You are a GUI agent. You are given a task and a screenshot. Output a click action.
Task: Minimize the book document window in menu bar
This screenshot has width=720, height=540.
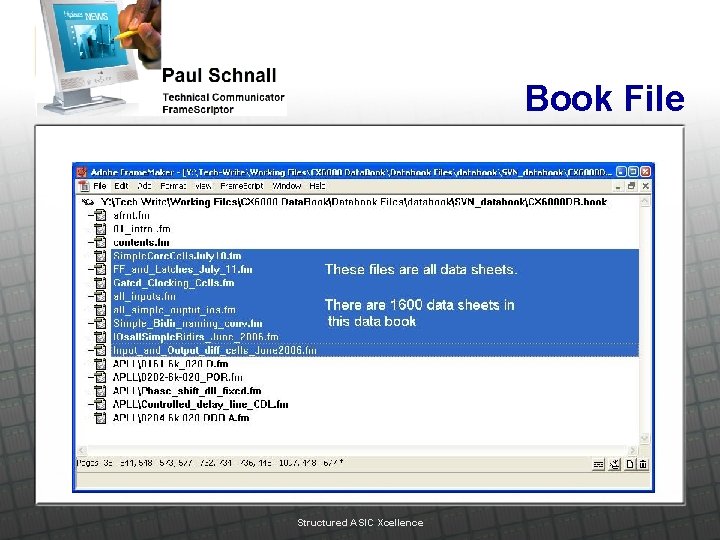pos(618,186)
